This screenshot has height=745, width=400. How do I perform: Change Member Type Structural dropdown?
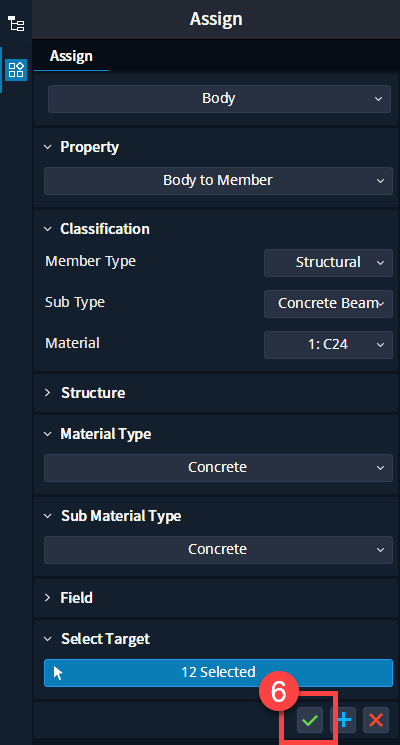(x=328, y=262)
